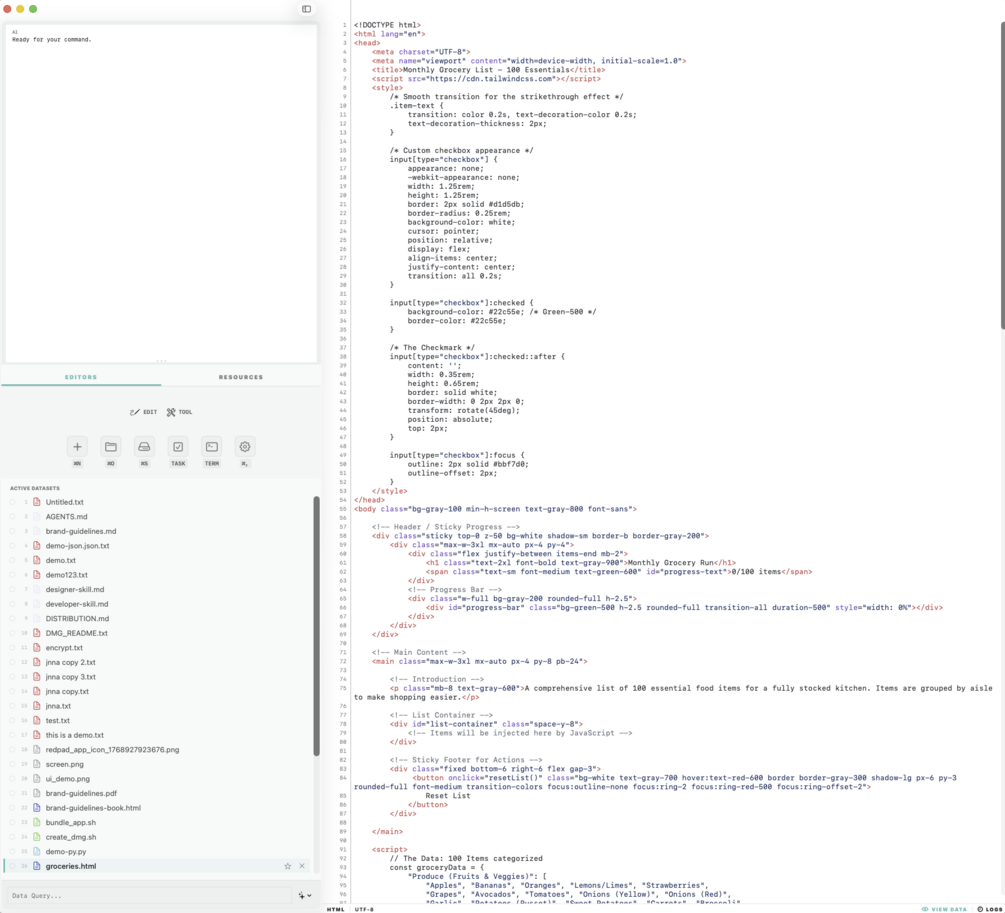1005x913 pixels.
Task: Click the test.txt file icon
Action: [x=37, y=721]
